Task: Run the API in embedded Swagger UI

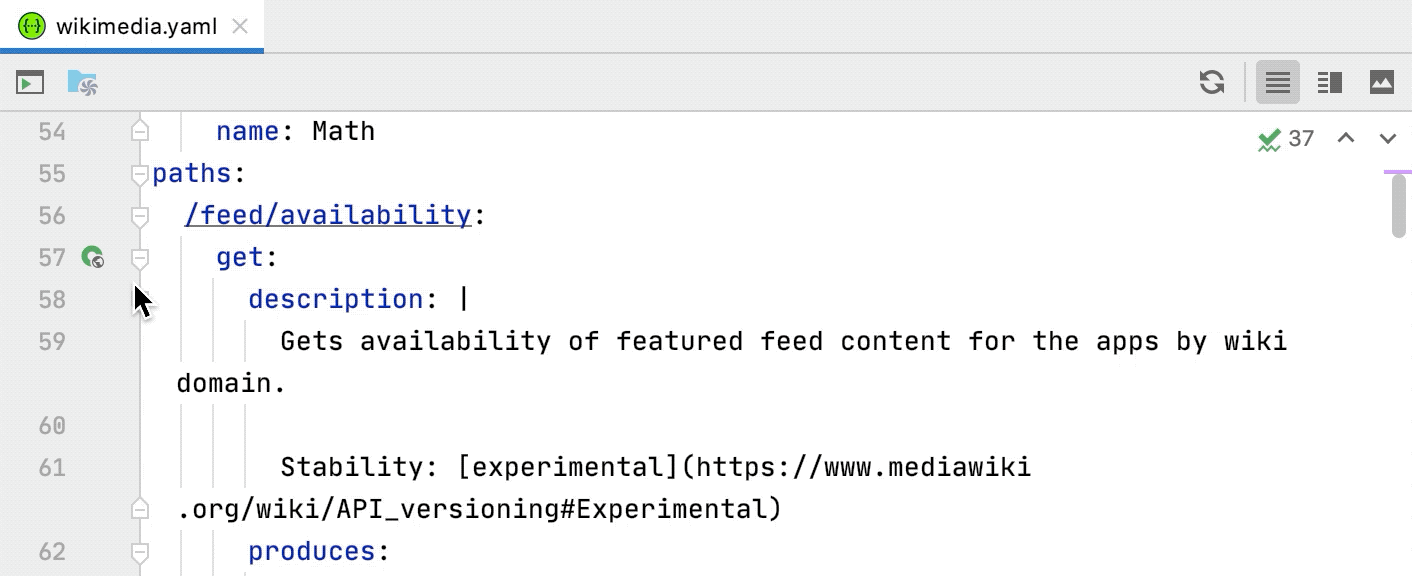Action: point(29,83)
